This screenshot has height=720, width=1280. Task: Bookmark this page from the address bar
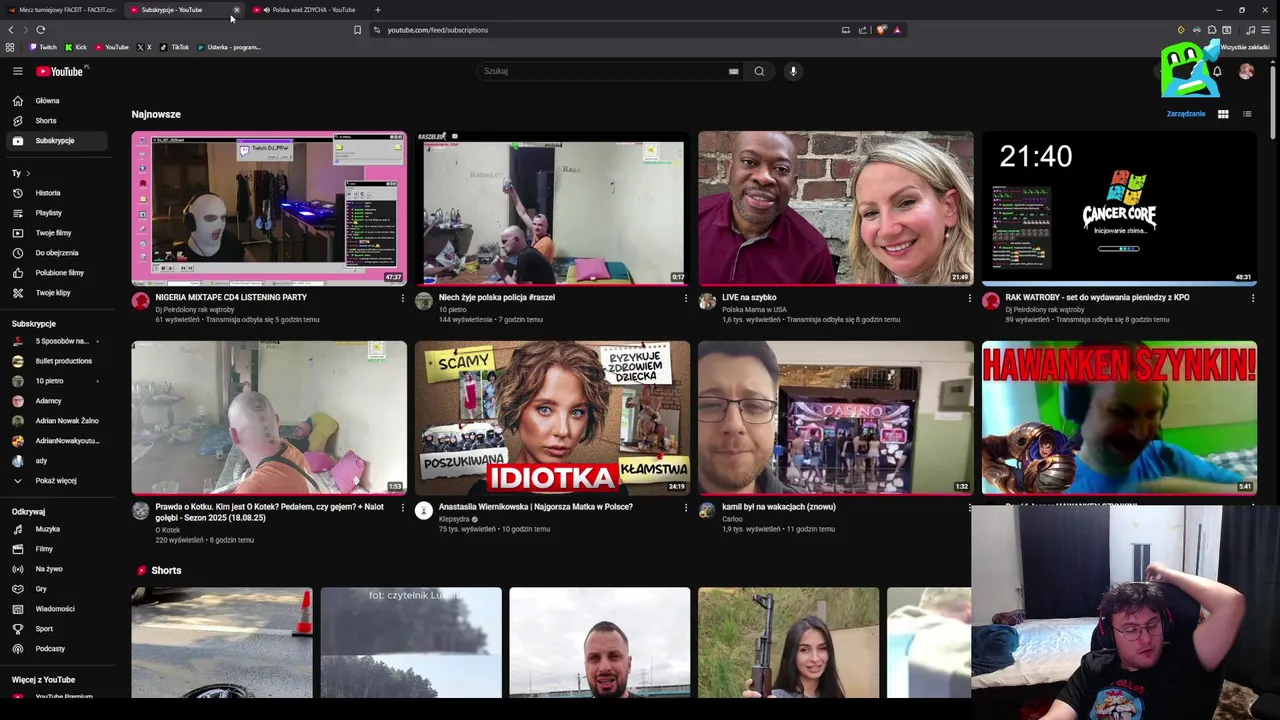tap(357, 30)
